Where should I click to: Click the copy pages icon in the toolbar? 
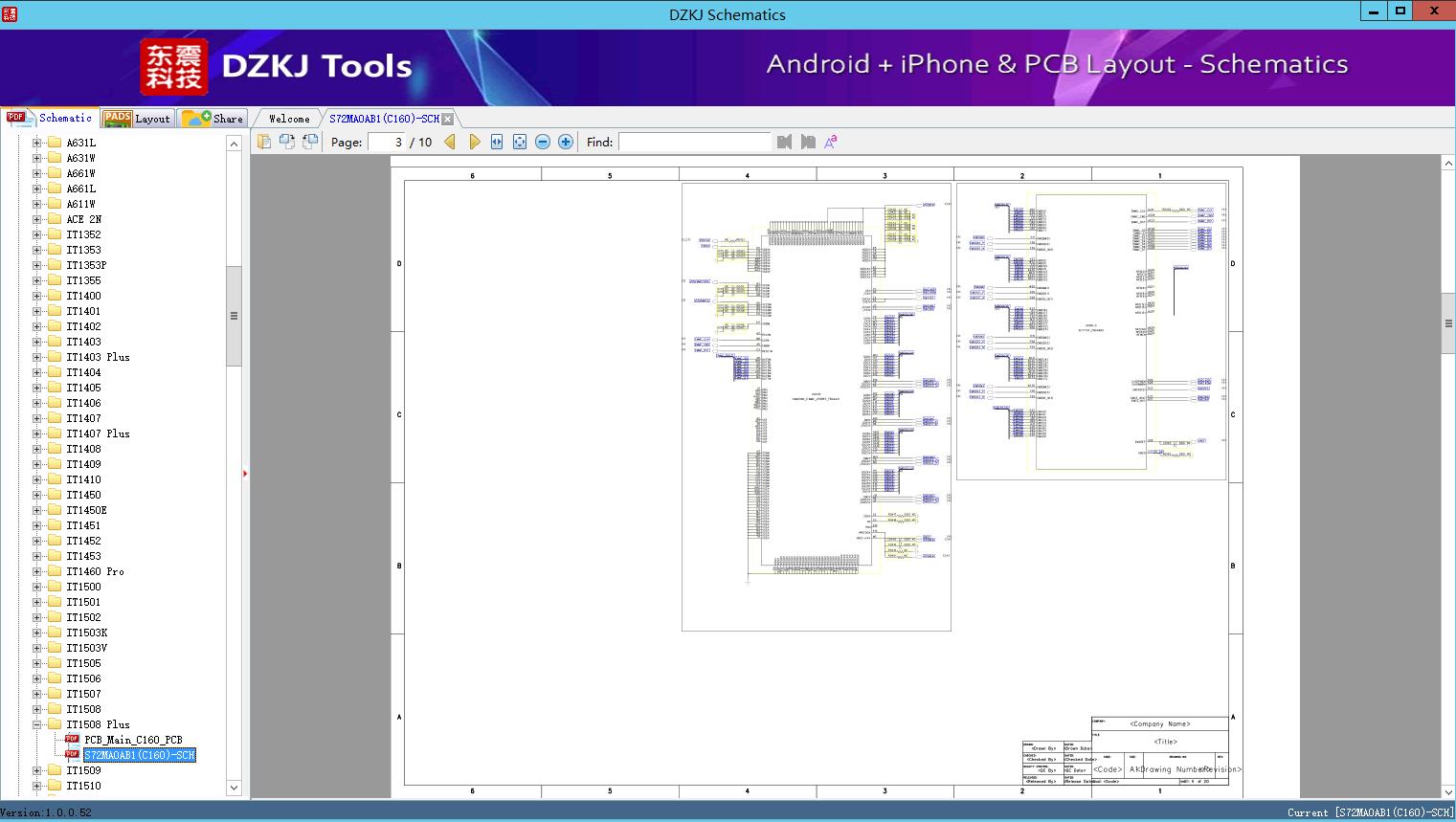point(264,142)
